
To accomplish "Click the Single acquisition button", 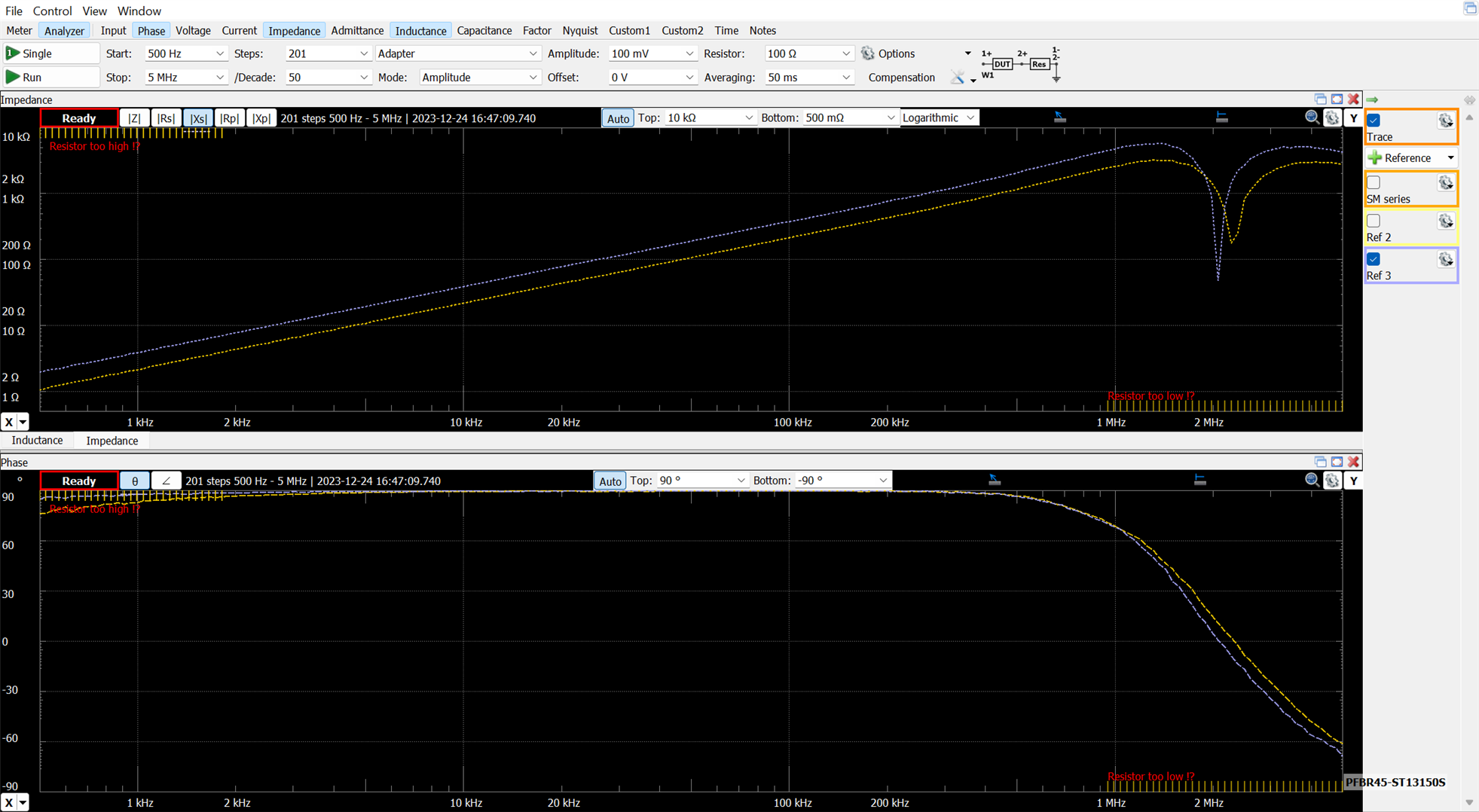I will coord(50,53).
